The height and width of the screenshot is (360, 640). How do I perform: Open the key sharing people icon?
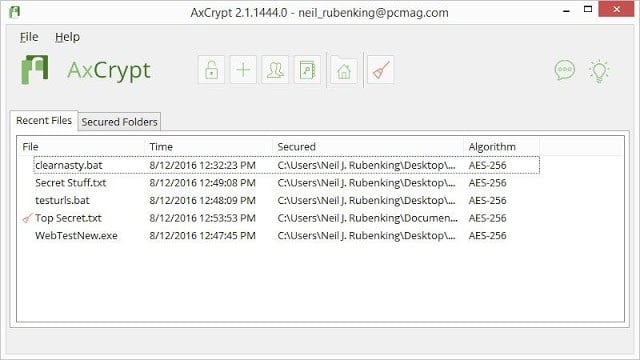[275, 70]
